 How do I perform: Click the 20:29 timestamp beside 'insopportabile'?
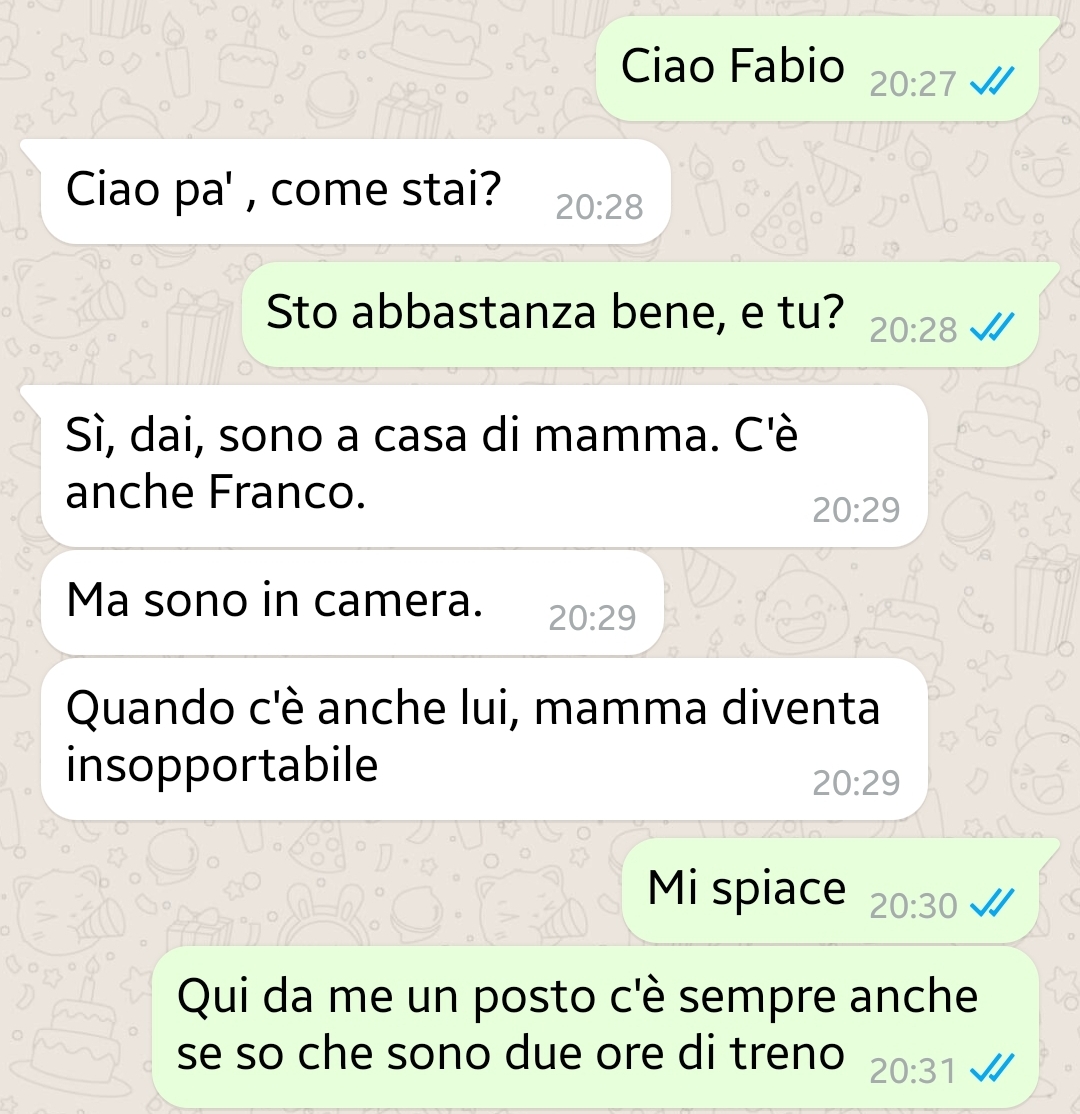pos(856,782)
